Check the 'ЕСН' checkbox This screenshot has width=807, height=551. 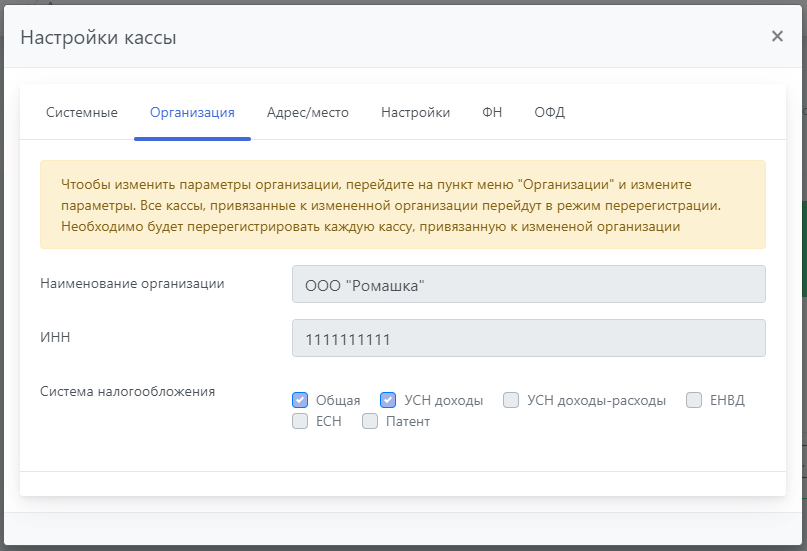pos(300,421)
